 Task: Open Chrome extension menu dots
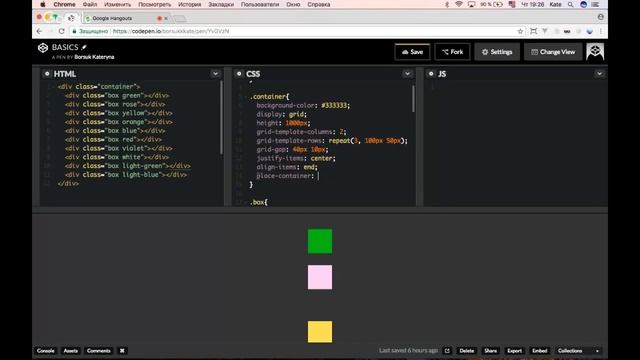pos(600,31)
